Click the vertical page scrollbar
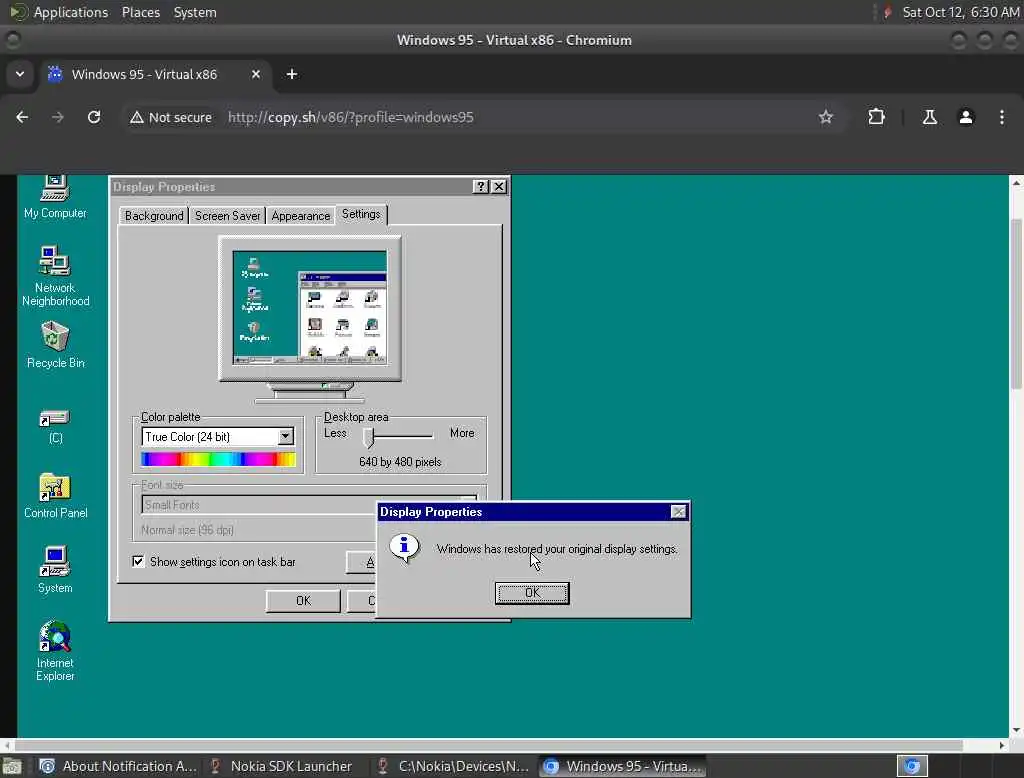 pyautogui.click(x=1016, y=304)
